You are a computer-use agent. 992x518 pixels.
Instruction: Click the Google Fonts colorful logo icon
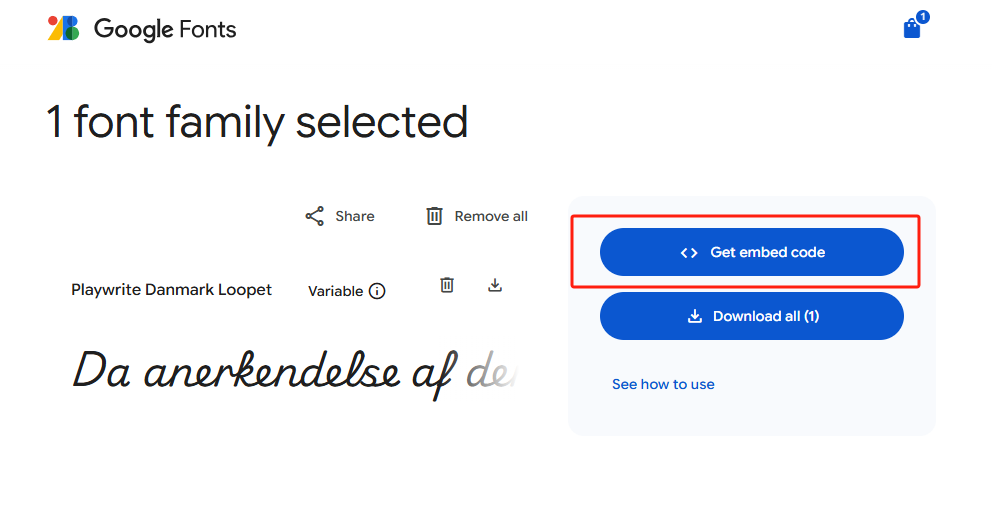[x=63, y=28]
